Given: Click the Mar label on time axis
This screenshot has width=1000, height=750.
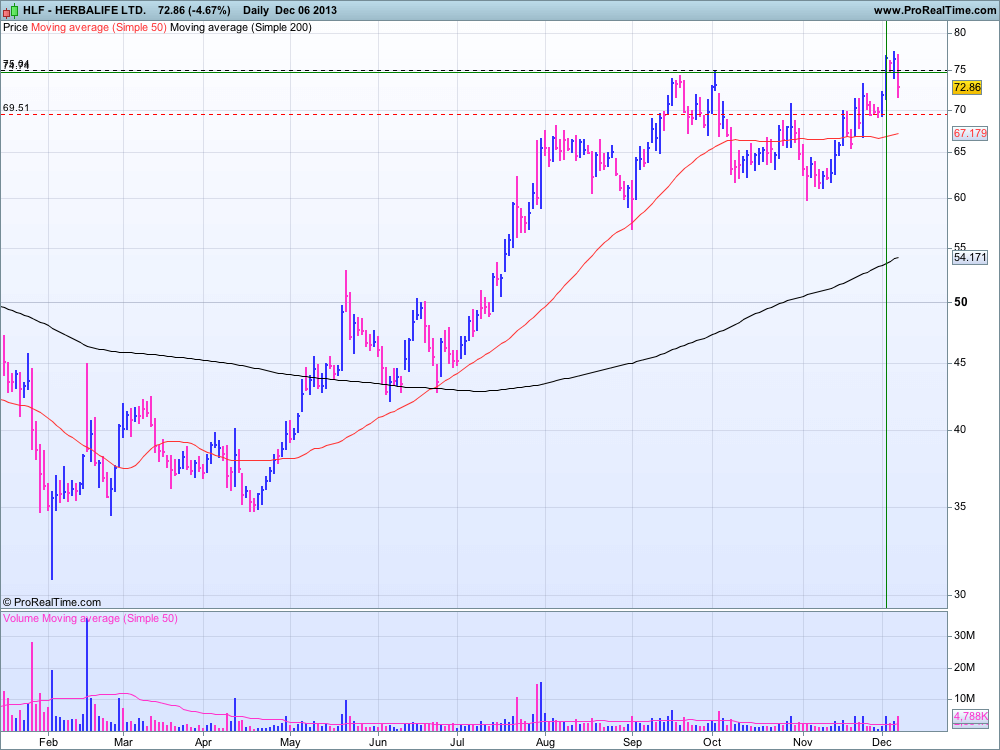Looking at the screenshot, I should point(123,742).
